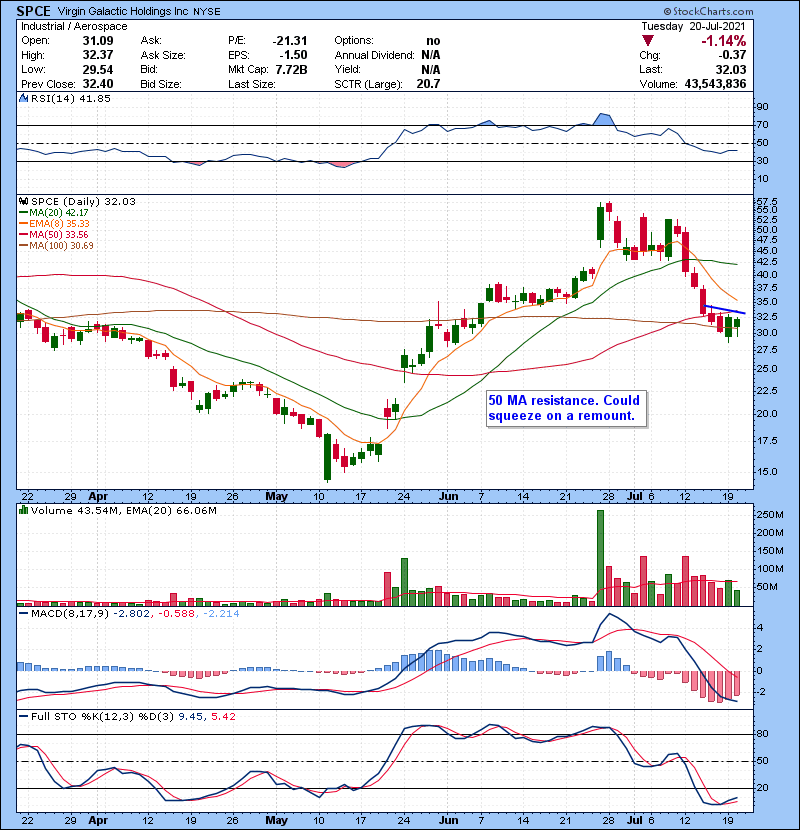This screenshot has height=830, width=800.
Task: Click the candlestick icon beside SPCE (Daily)
Action: point(22,201)
